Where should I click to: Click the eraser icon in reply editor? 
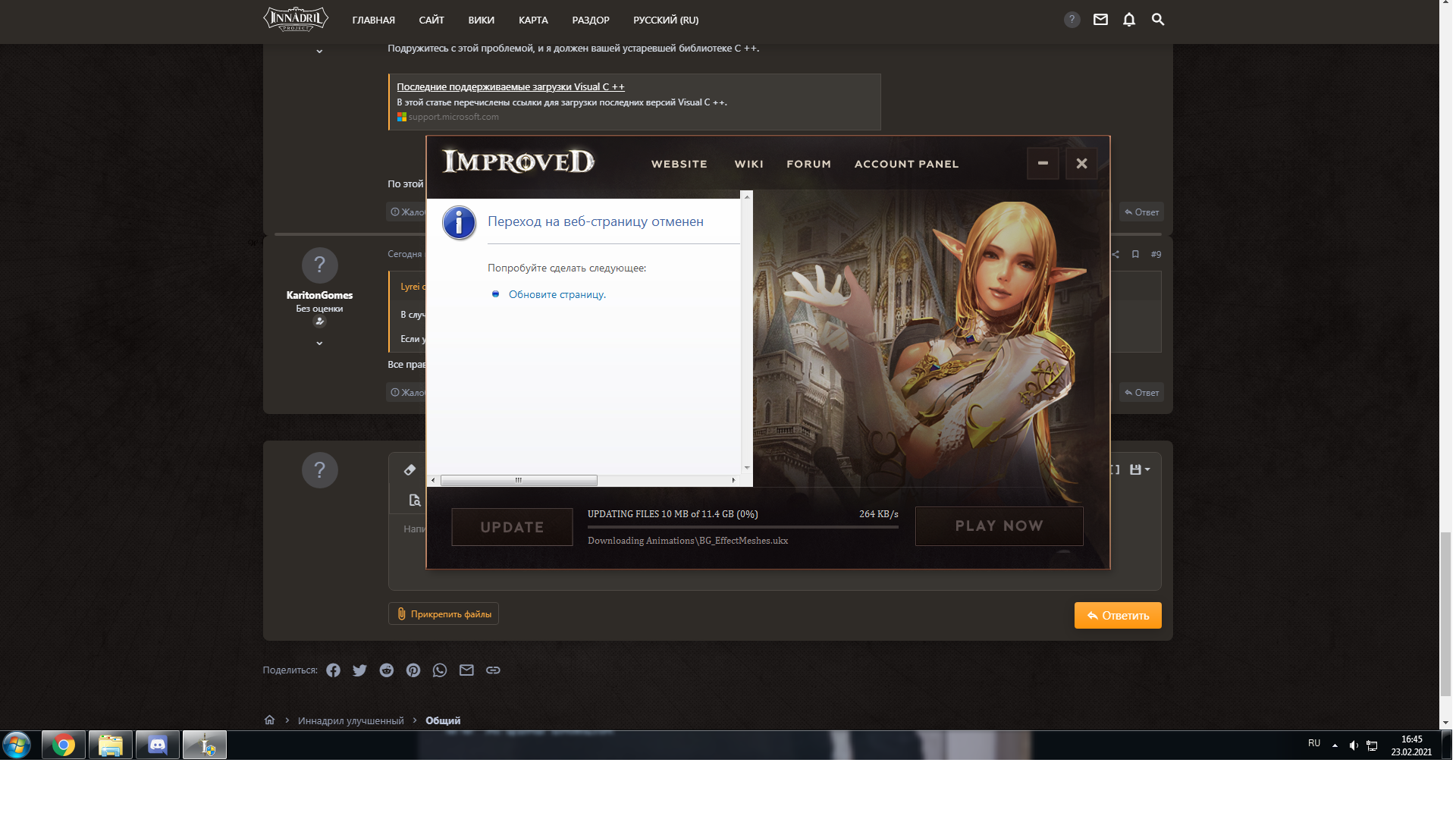click(x=409, y=470)
